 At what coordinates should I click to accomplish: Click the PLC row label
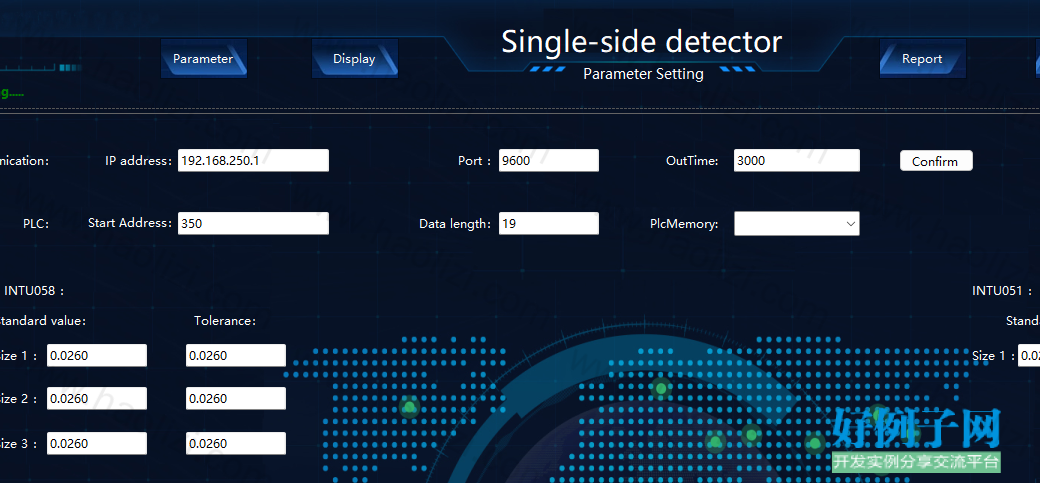click(36, 224)
